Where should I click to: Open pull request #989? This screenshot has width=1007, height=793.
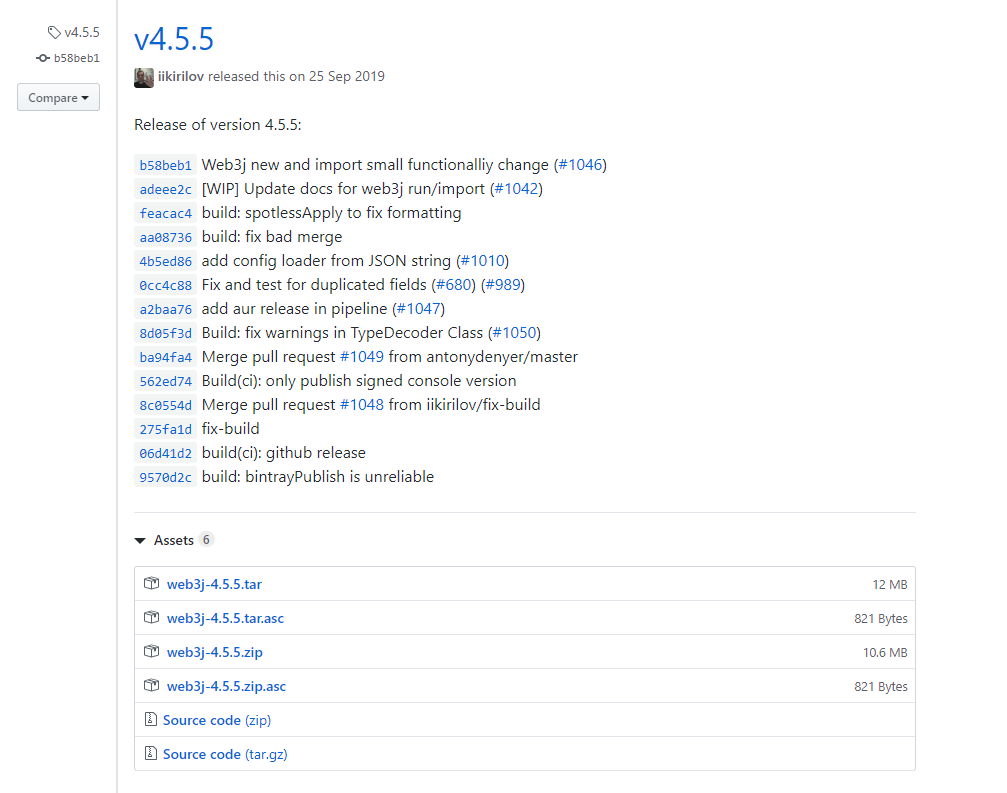(x=503, y=284)
